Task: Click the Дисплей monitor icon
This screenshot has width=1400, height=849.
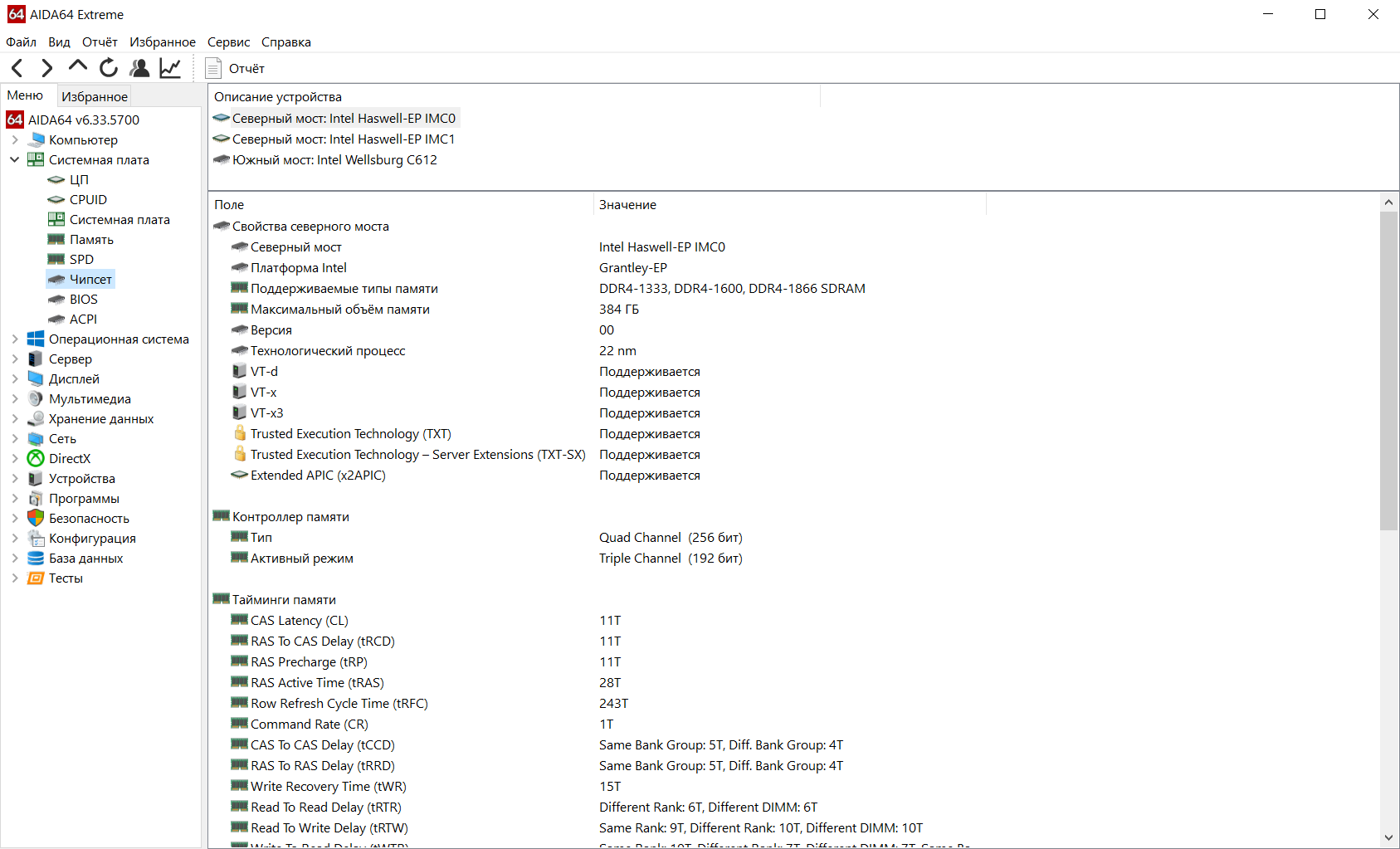Action: tap(36, 379)
